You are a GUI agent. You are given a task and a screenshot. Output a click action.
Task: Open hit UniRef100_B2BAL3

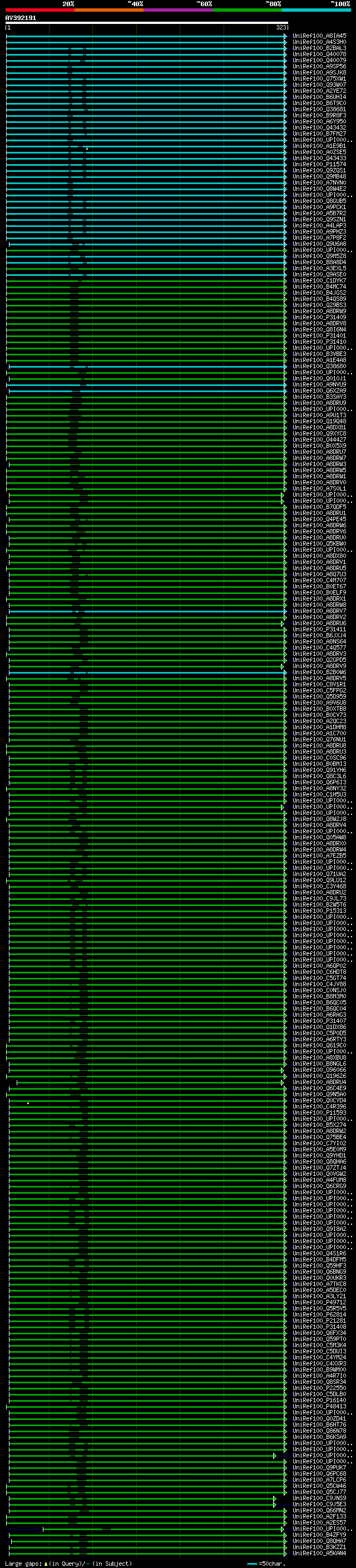[319, 48]
